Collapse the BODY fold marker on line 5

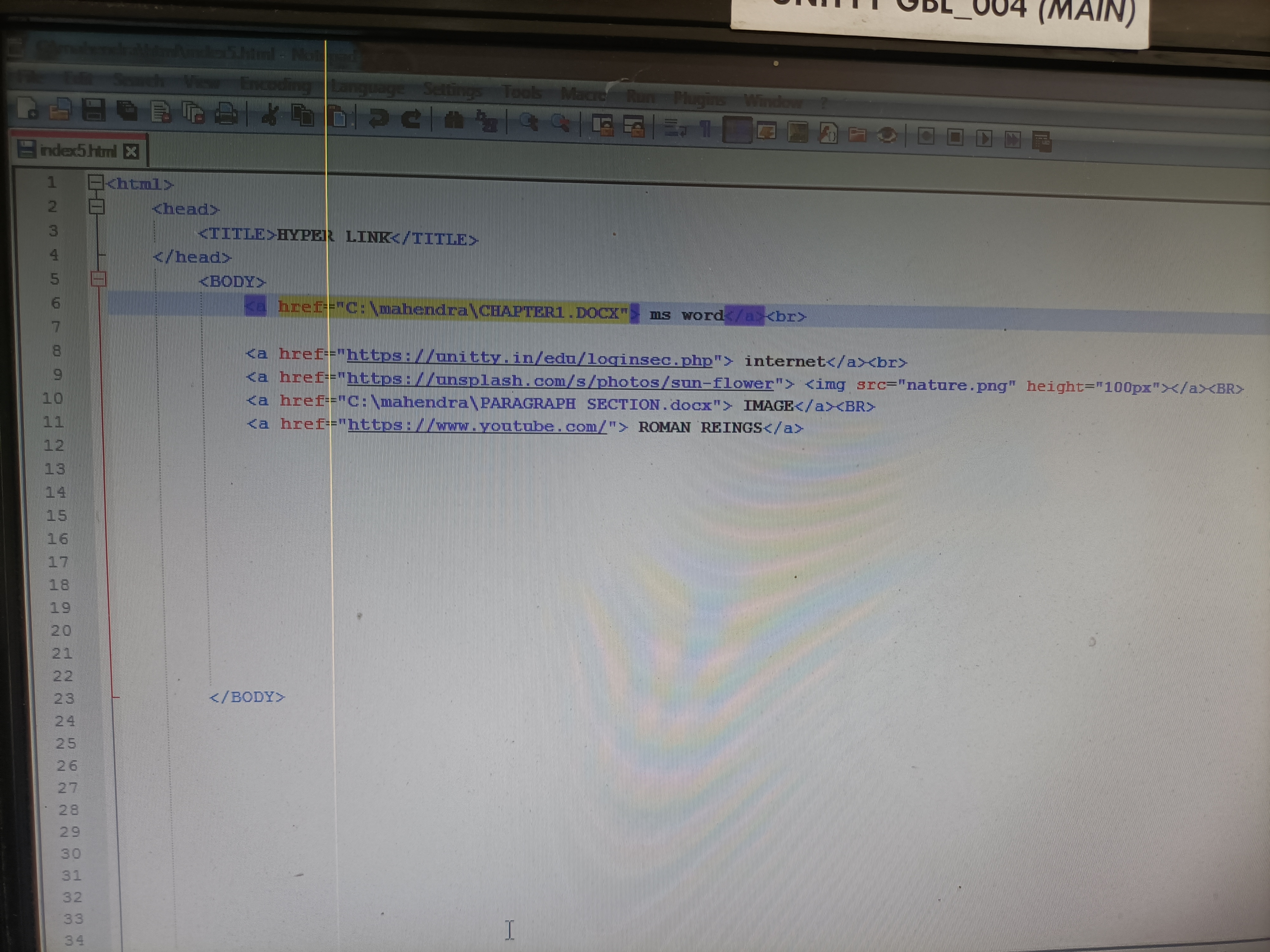pos(99,280)
